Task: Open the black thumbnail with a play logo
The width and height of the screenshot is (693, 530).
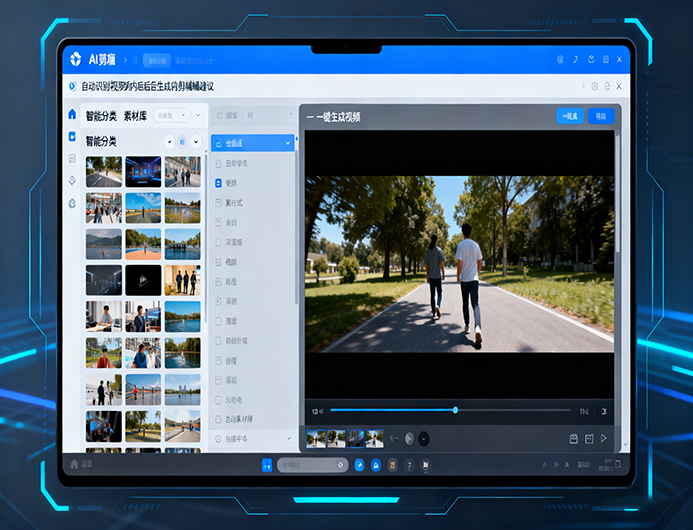Action: 143,280
